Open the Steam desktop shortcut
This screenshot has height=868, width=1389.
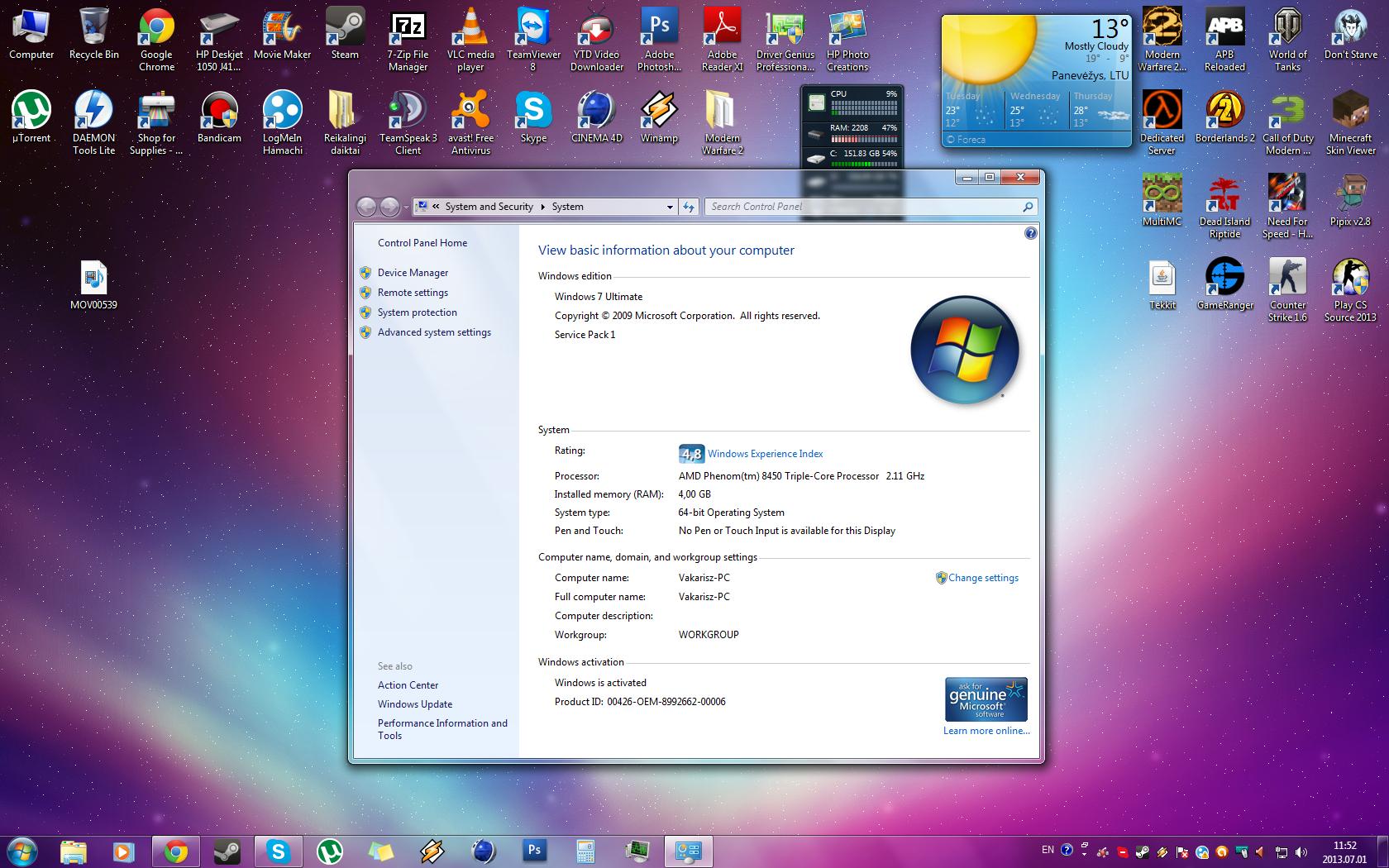pos(345,35)
